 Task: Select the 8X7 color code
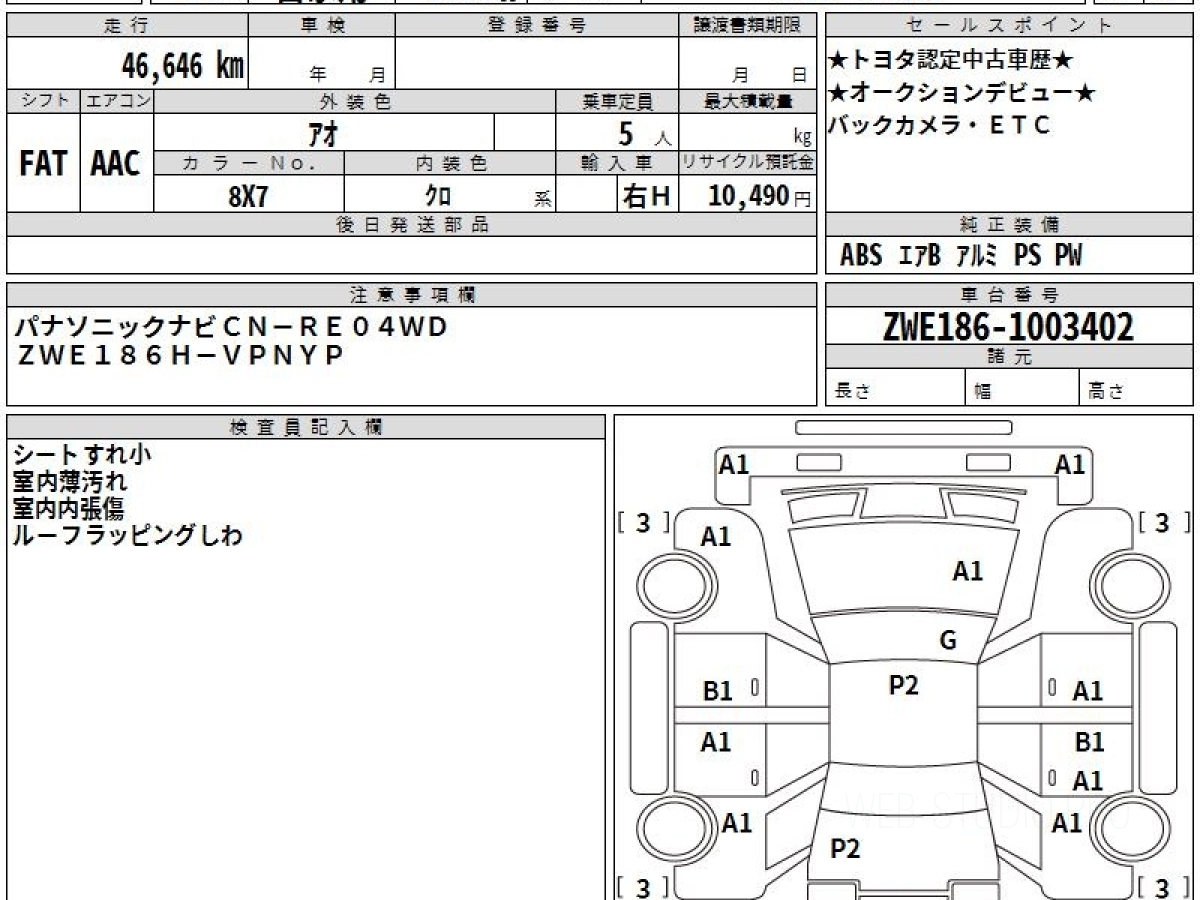[248, 196]
